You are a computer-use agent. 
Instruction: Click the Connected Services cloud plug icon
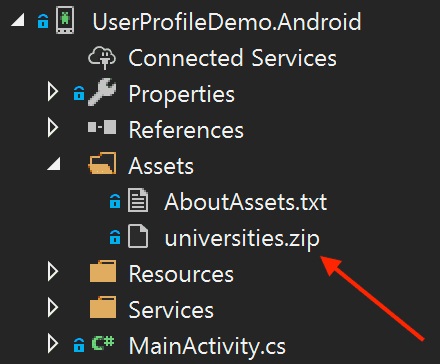(102, 58)
